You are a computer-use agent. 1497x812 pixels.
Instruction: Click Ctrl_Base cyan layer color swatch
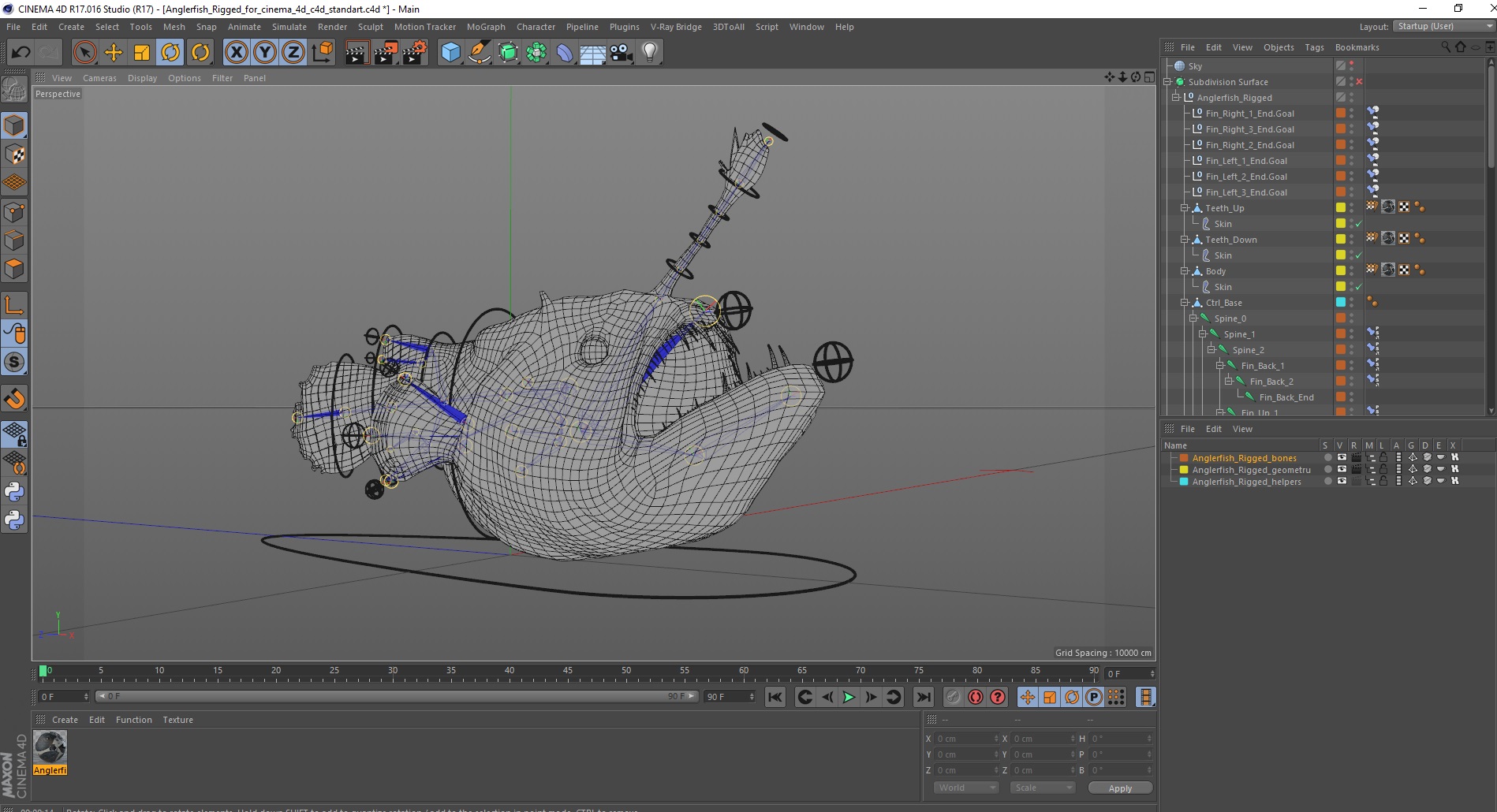pos(1340,303)
